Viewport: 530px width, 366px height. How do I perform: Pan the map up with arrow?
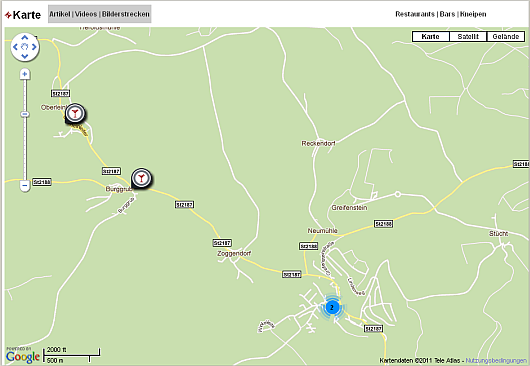pyautogui.click(x=25, y=38)
